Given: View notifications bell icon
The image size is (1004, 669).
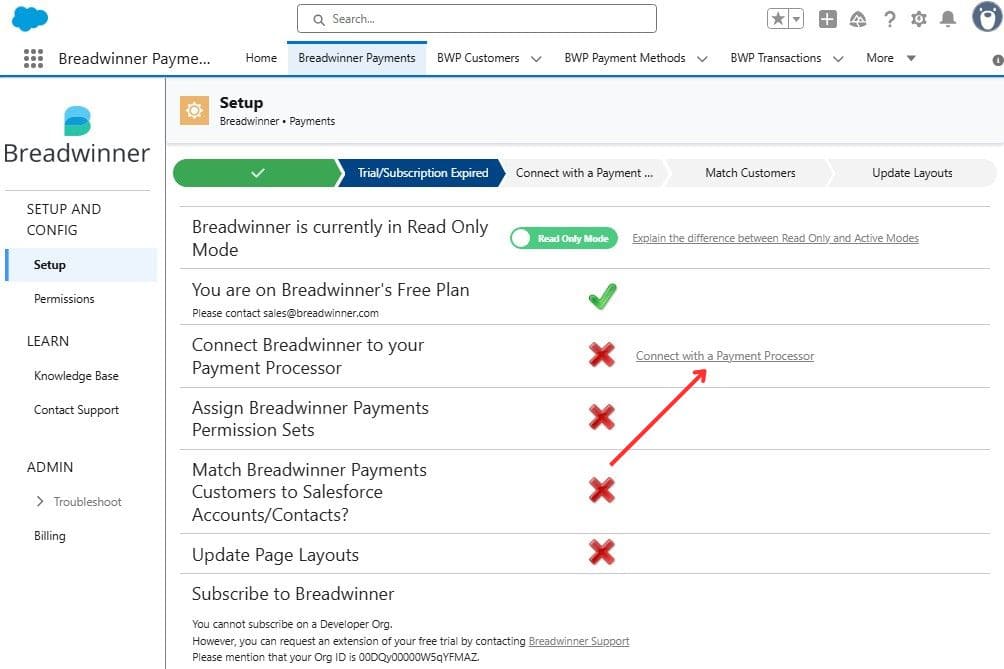Looking at the screenshot, I should [948, 19].
